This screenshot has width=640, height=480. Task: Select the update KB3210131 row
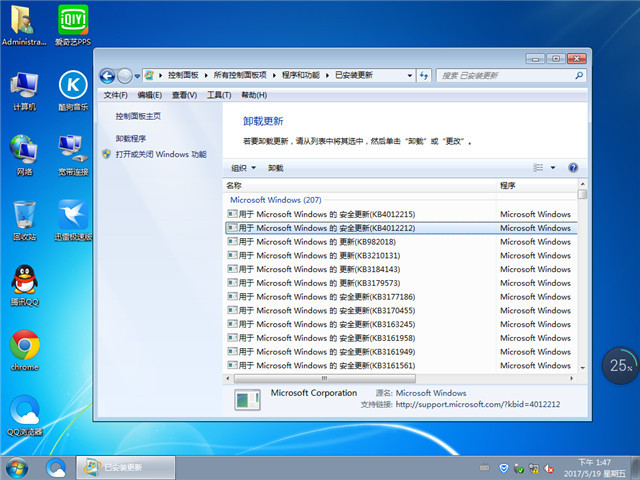point(401,256)
